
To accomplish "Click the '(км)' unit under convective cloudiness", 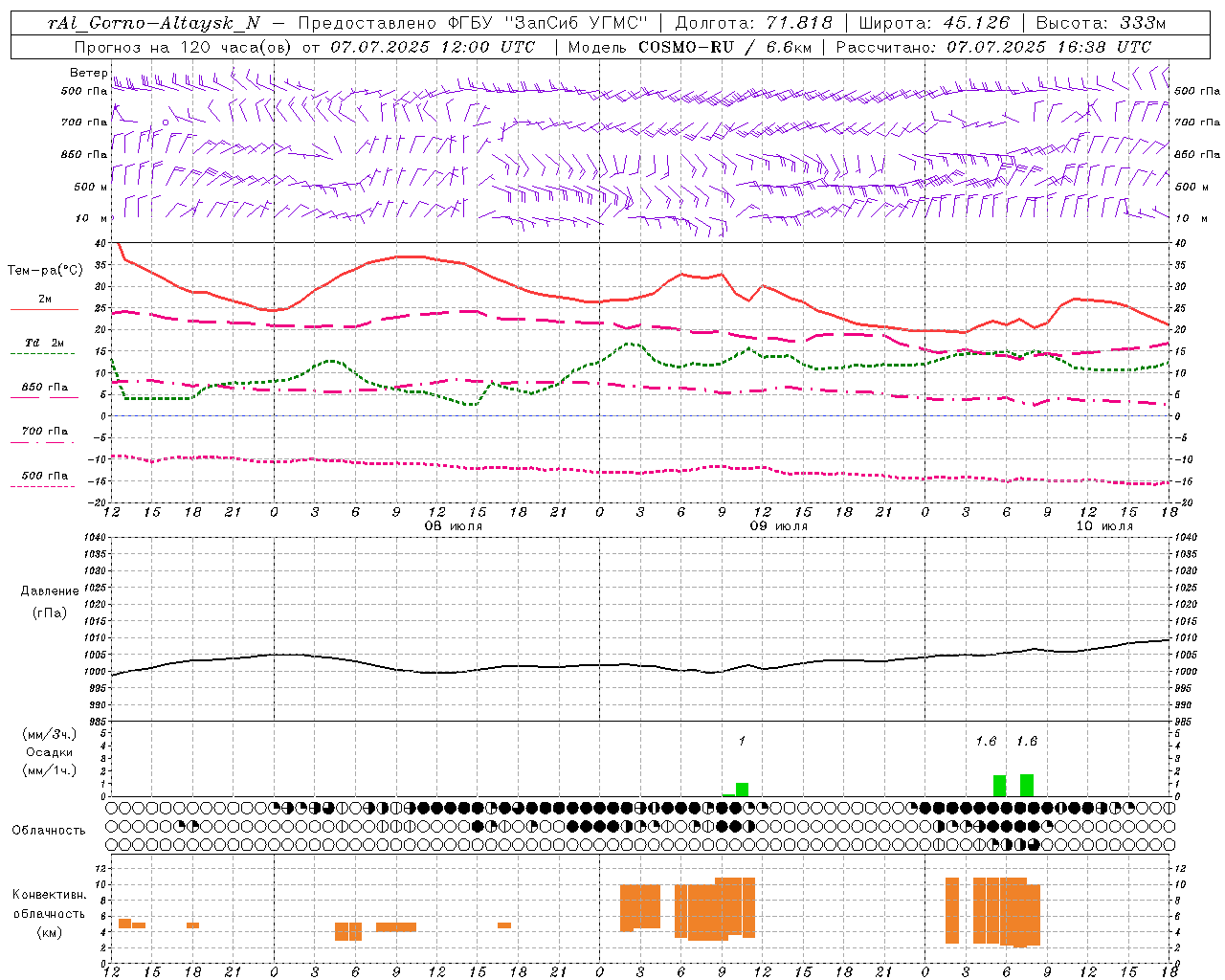I will [x=49, y=932].
